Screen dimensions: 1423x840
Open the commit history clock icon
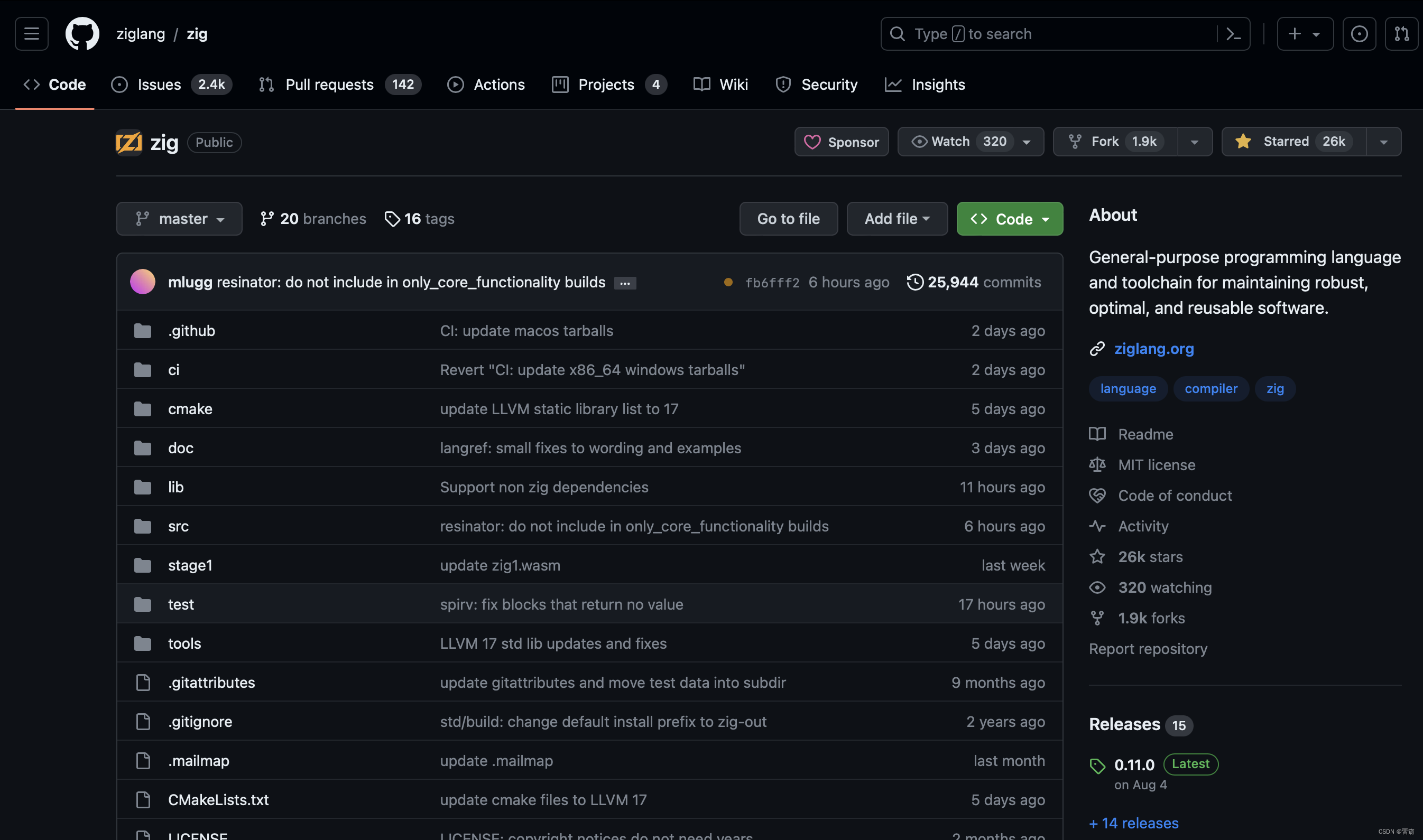tap(915, 282)
